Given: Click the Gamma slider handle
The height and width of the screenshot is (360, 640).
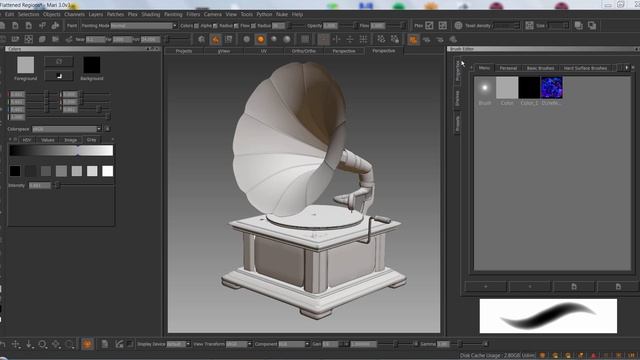Looking at the screenshot, I should pyautogui.click(x=460, y=344).
